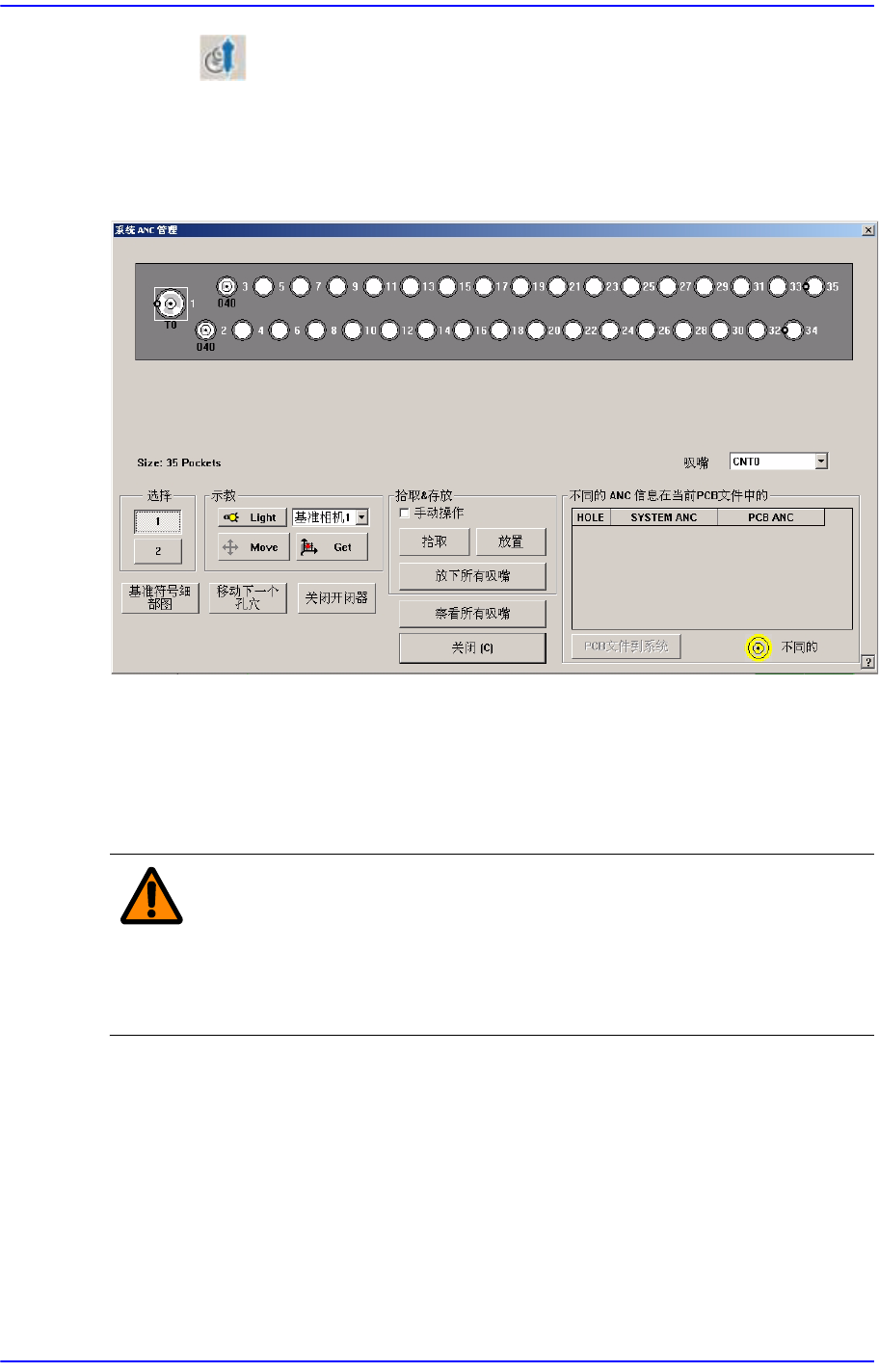The image size is (879, 1372).
Task: Click nozzle pocket hole 34
Action: (793, 330)
